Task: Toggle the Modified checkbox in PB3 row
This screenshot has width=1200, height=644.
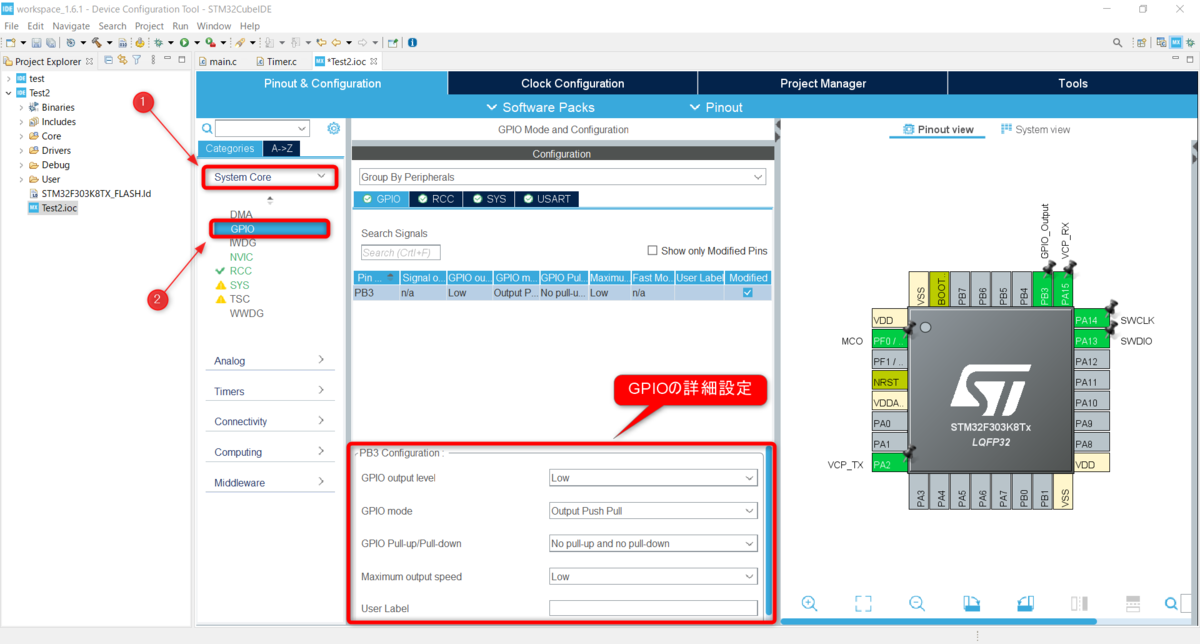Action: (x=748, y=293)
